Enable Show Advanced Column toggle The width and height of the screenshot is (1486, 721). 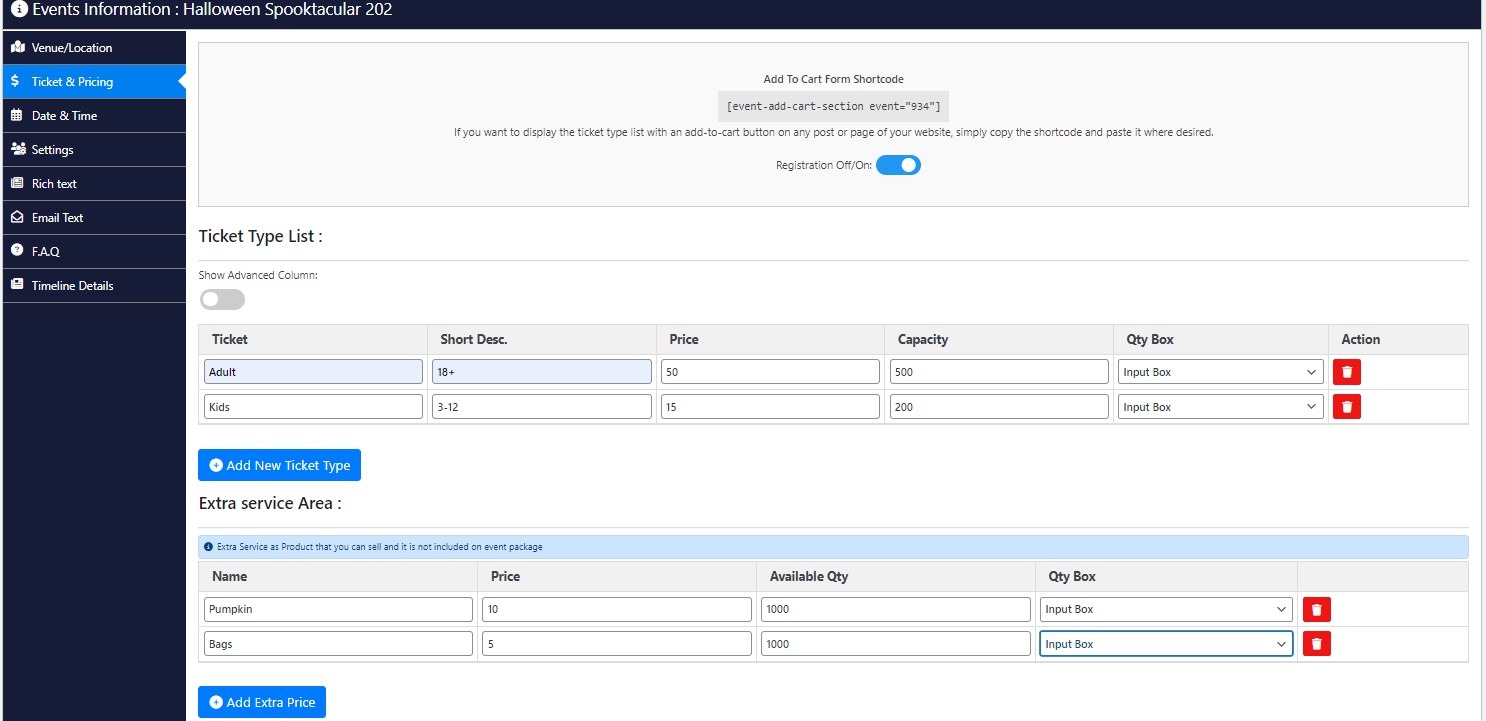tap(222, 299)
